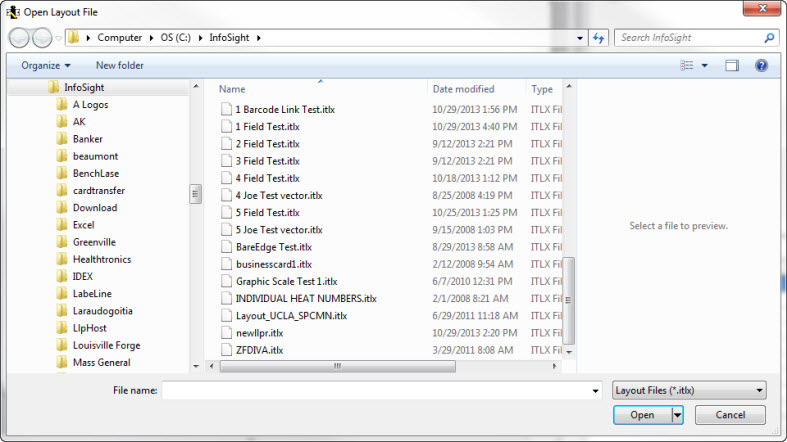Click the Open button's split dropdown arrow
This screenshot has height=442, width=787.
pos(678,415)
